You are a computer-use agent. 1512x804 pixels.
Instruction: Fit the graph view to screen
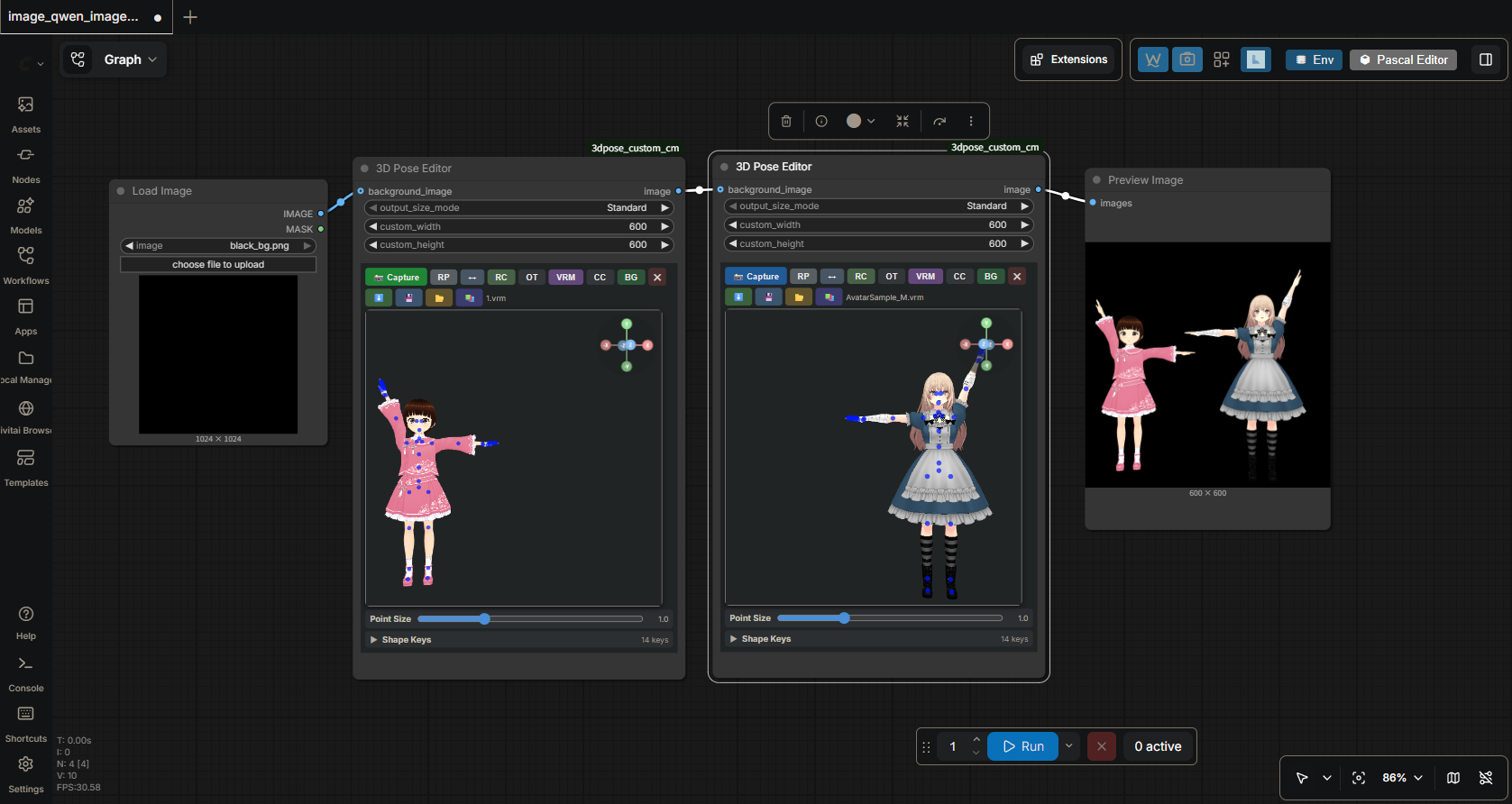[x=1359, y=778]
